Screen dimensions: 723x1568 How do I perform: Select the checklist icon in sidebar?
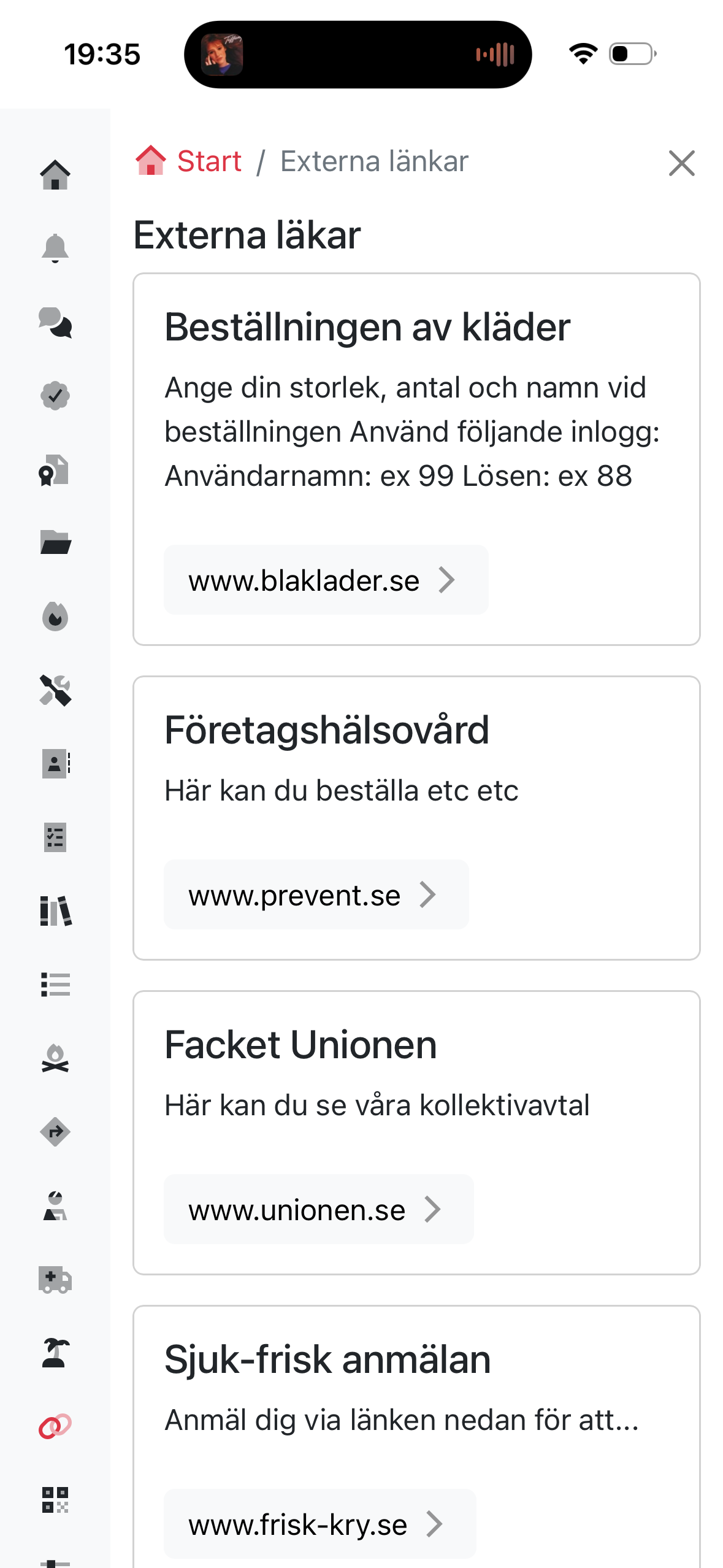(55, 837)
